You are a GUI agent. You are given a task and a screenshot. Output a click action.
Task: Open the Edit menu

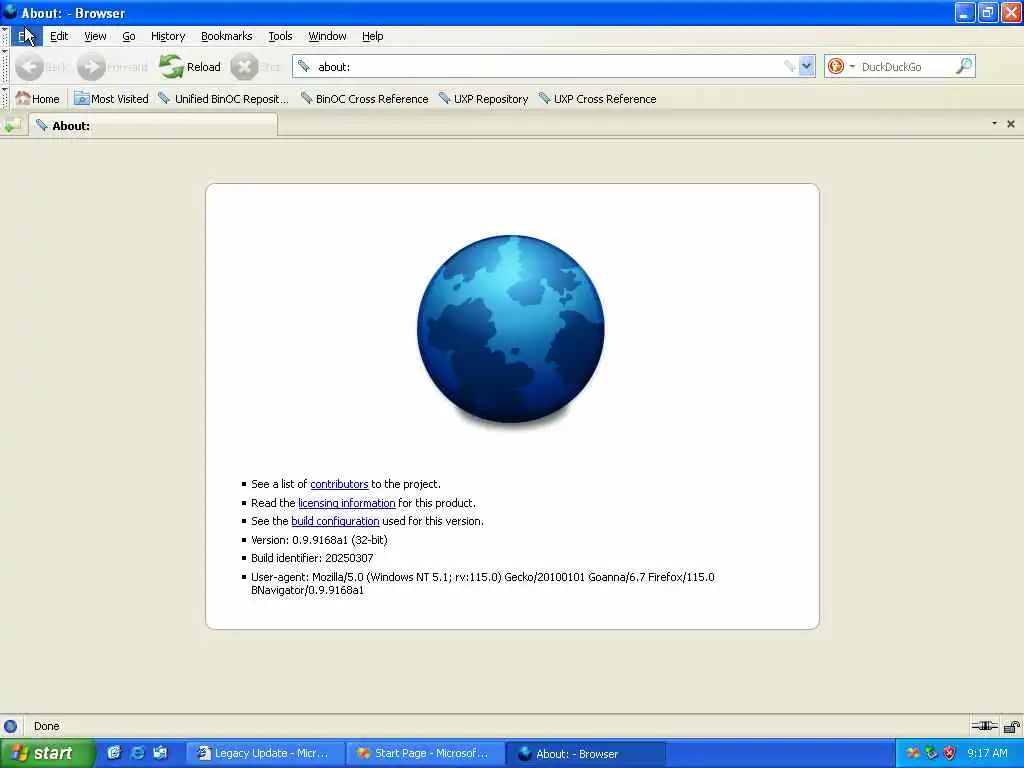click(x=59, y=36)
